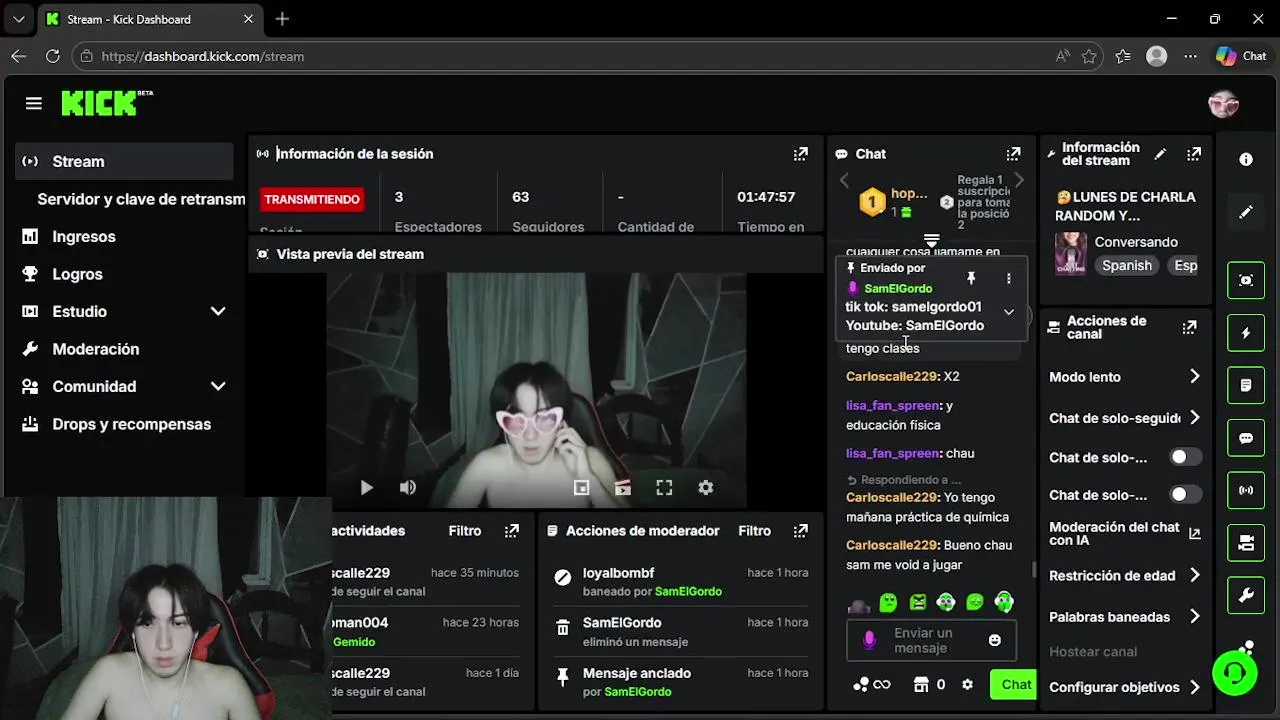
Task: Toggle the first Chat de solo-... switch
Action: [1186, 457]
